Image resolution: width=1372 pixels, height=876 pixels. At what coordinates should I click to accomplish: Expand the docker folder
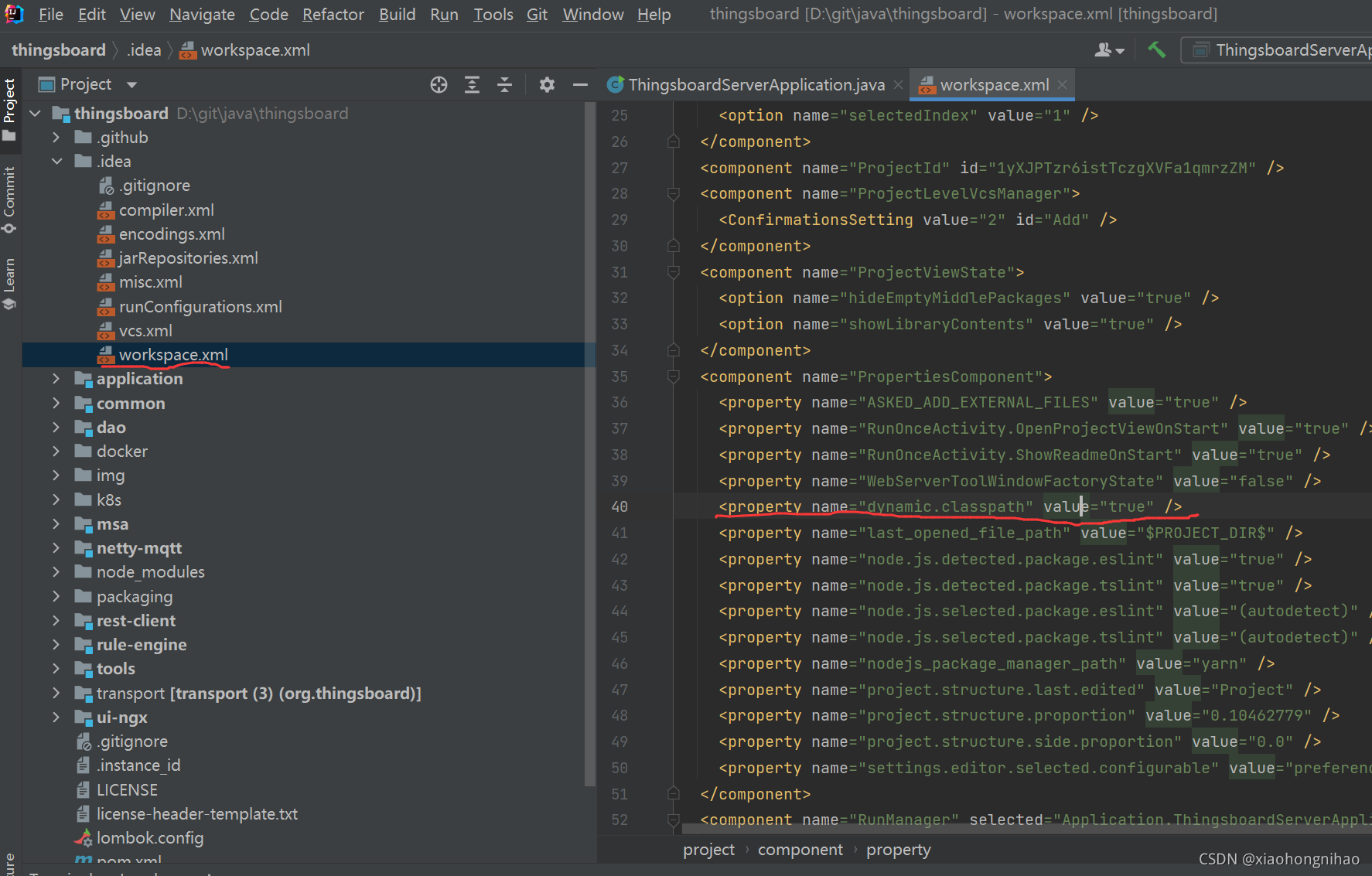pyautogui.click(x=56, y=452)
